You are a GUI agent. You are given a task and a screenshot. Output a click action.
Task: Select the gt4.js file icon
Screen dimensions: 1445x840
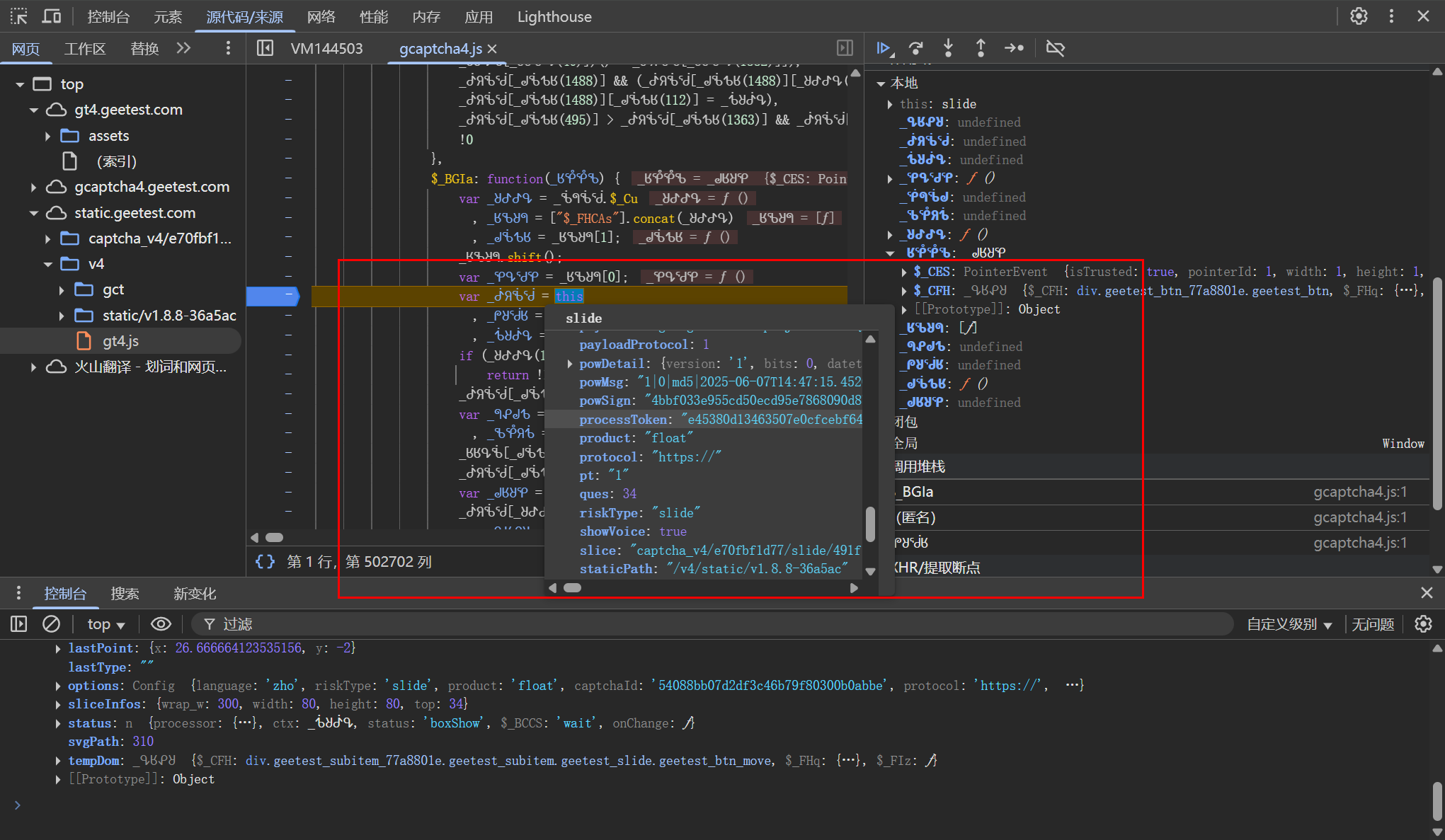tap(84, 341)
